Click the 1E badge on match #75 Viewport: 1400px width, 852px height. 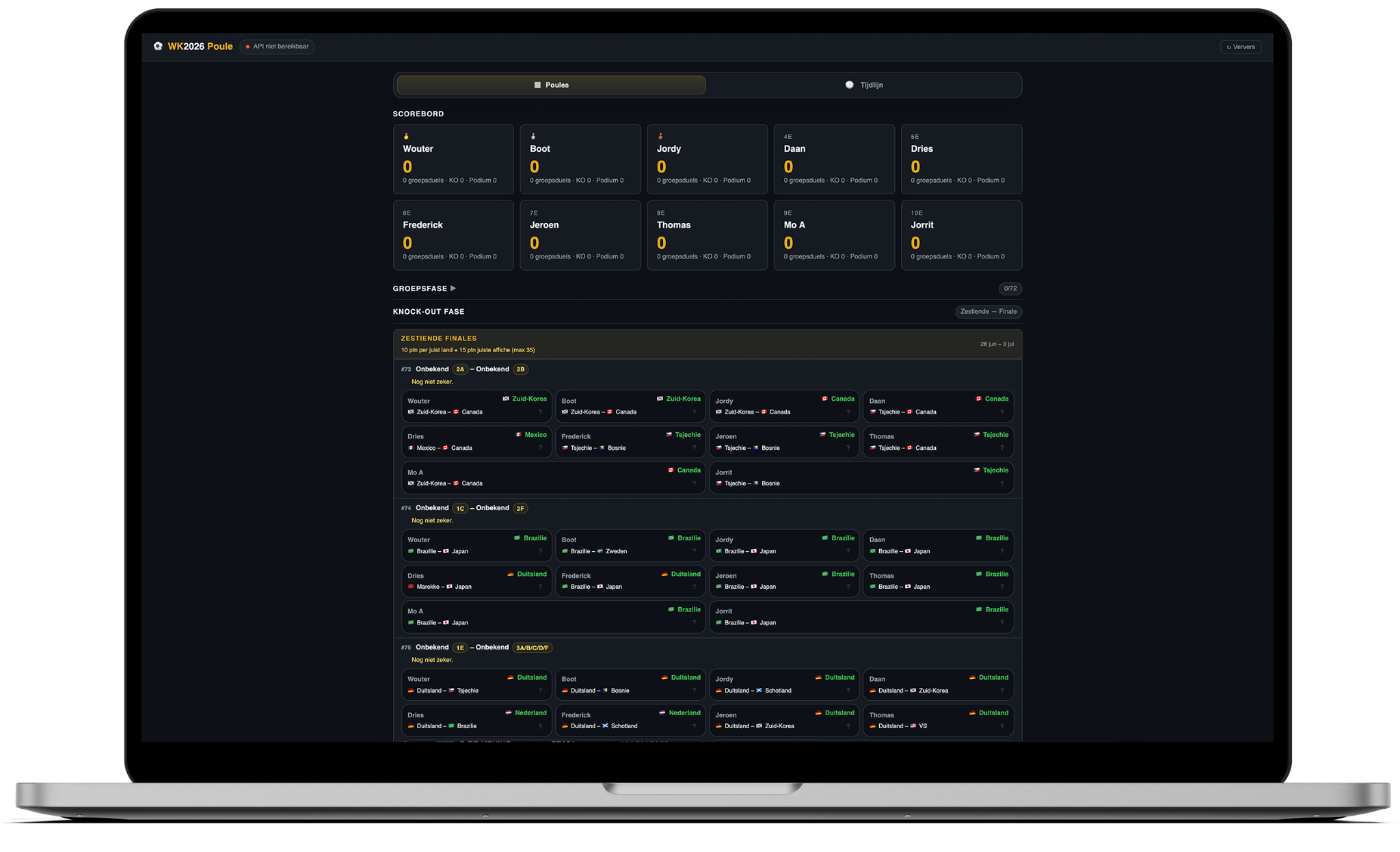[x=460, y=648]
